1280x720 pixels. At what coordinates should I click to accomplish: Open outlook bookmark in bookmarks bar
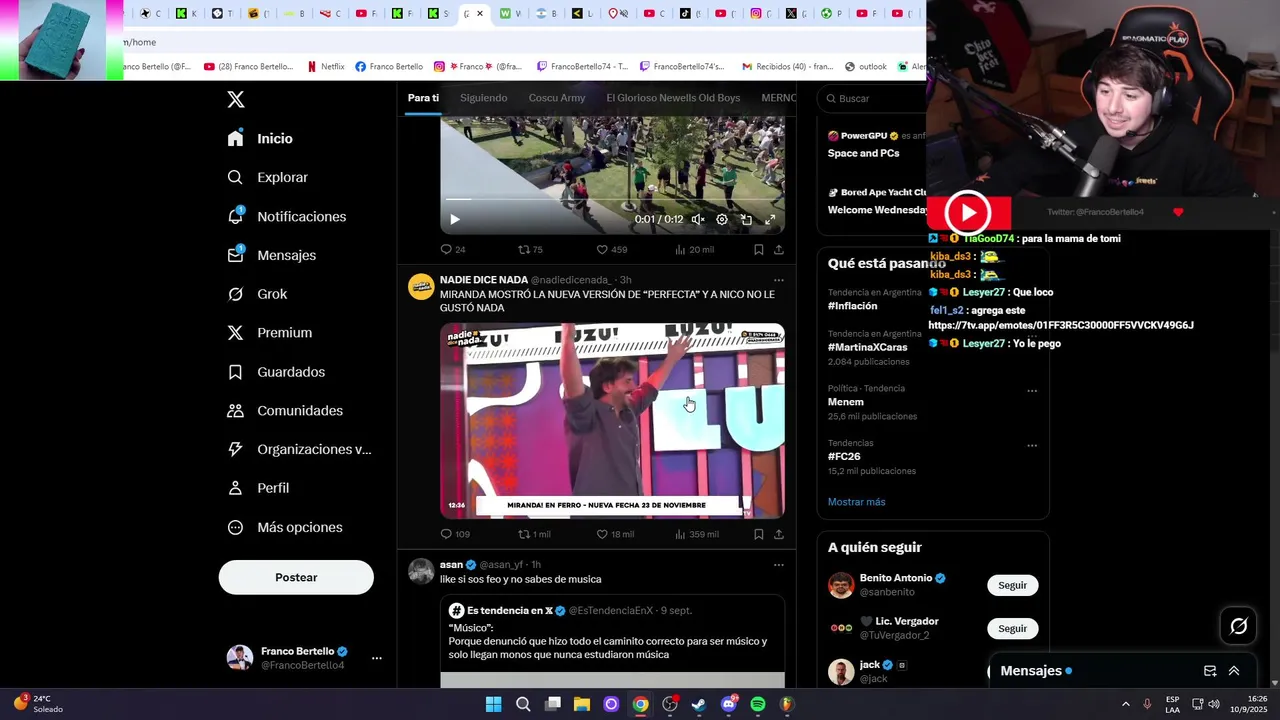(x=866, y=66)
